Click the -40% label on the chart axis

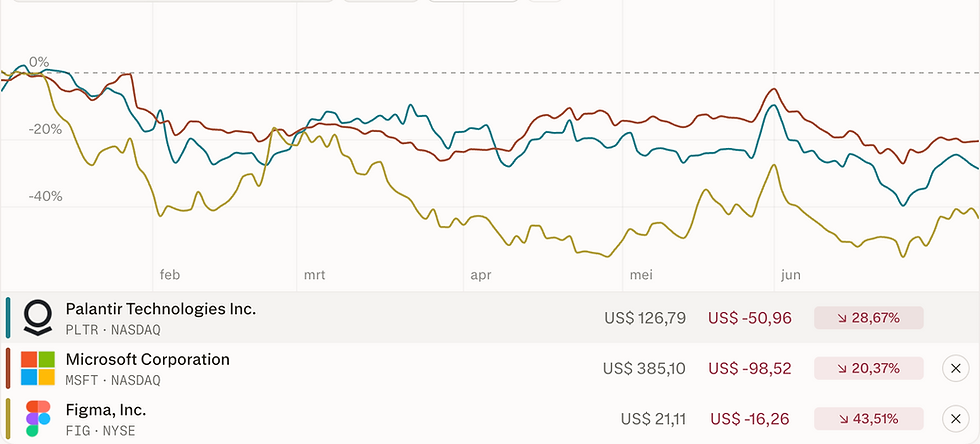(46, 196)
